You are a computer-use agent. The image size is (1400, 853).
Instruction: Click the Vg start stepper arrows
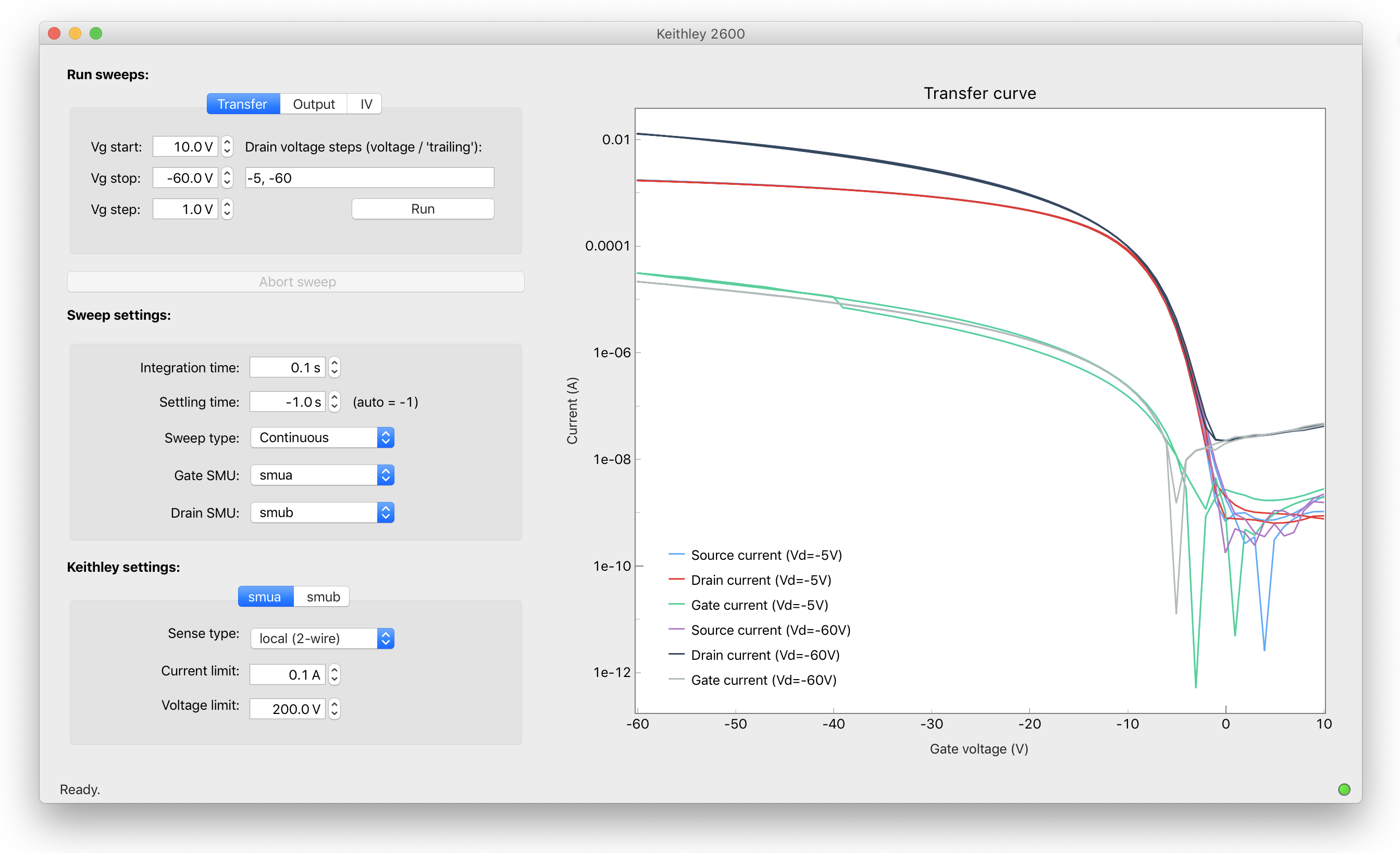tap(227, 146)
